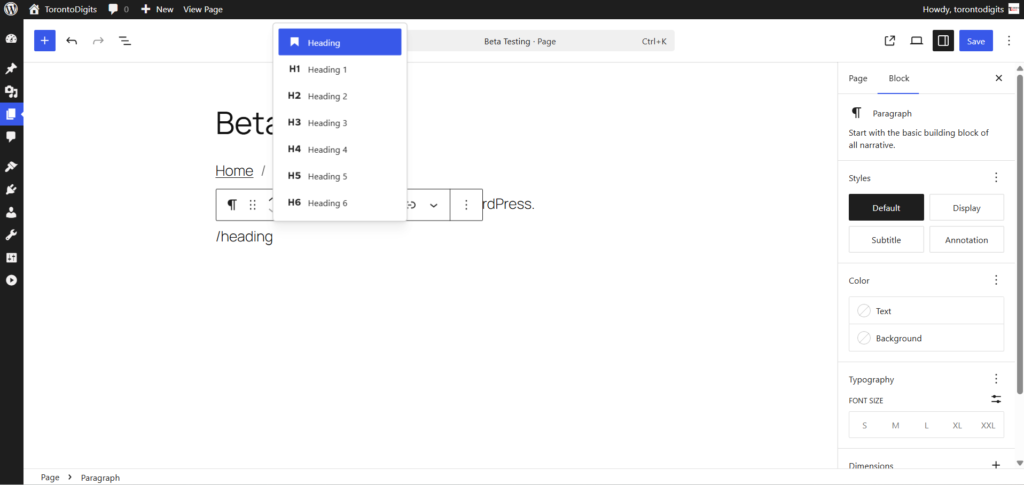Switch to the Page tab
1024x485 pixels.
(x=858, y=78)
